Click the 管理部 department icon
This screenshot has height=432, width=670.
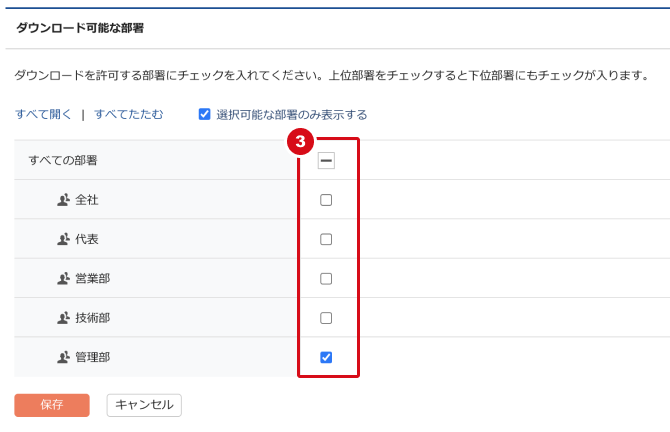click(63, 357)
